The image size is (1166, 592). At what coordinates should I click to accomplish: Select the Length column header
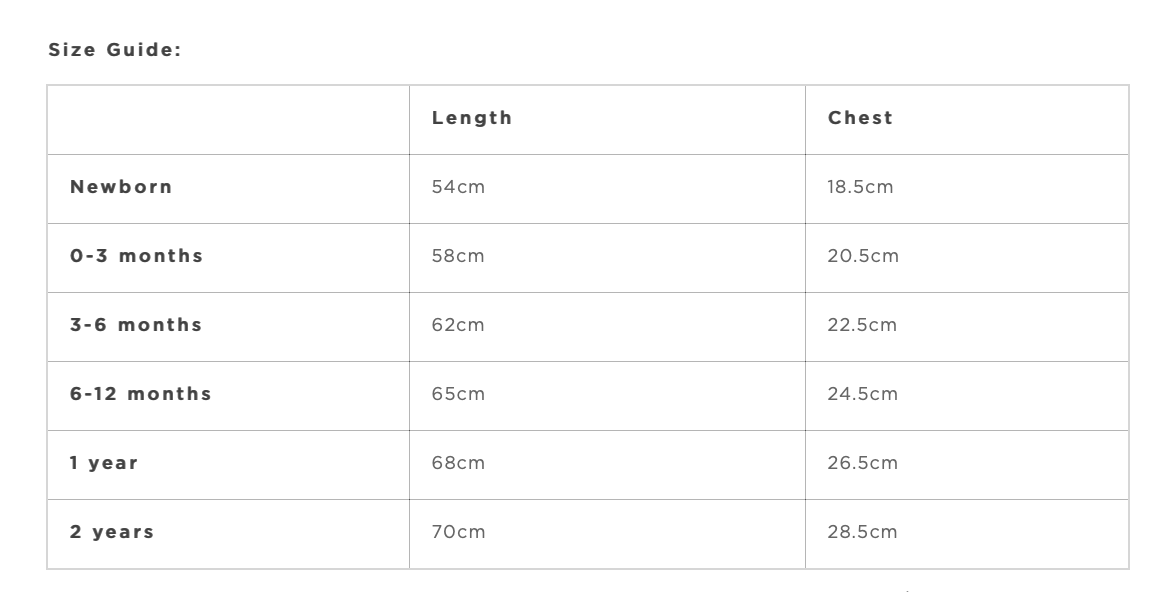point(472,118)
